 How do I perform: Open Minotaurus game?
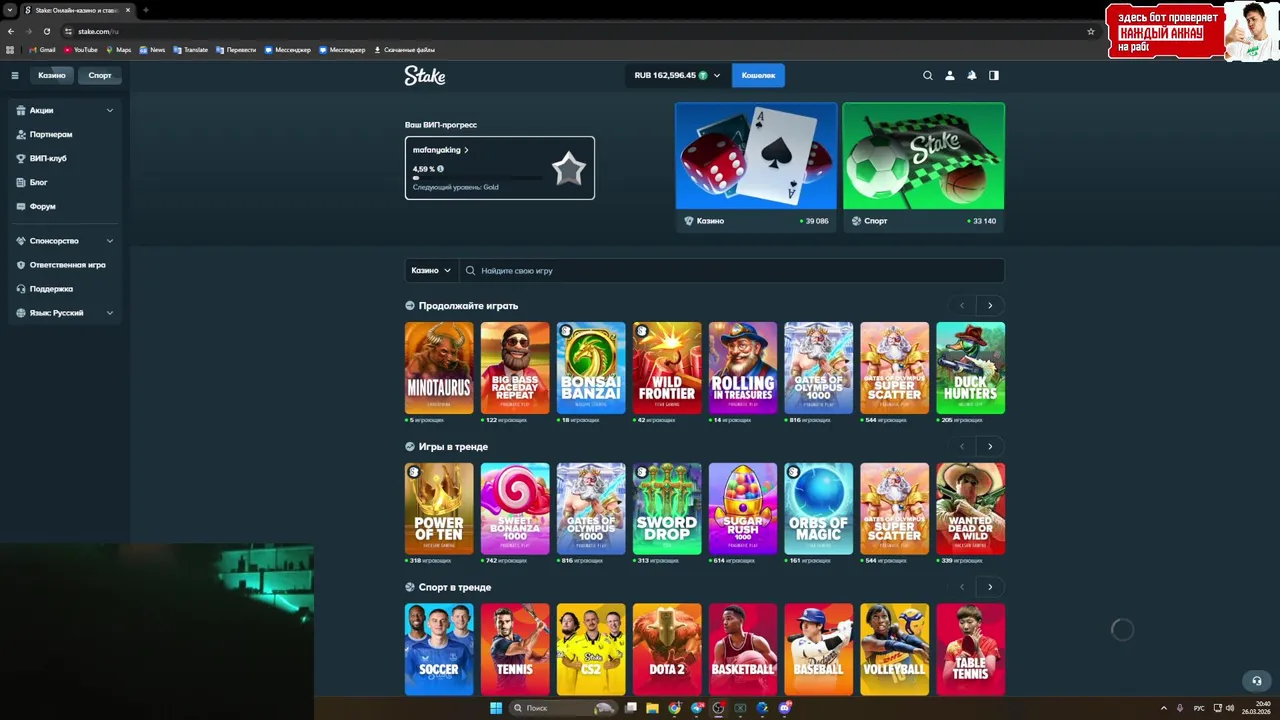439,368
